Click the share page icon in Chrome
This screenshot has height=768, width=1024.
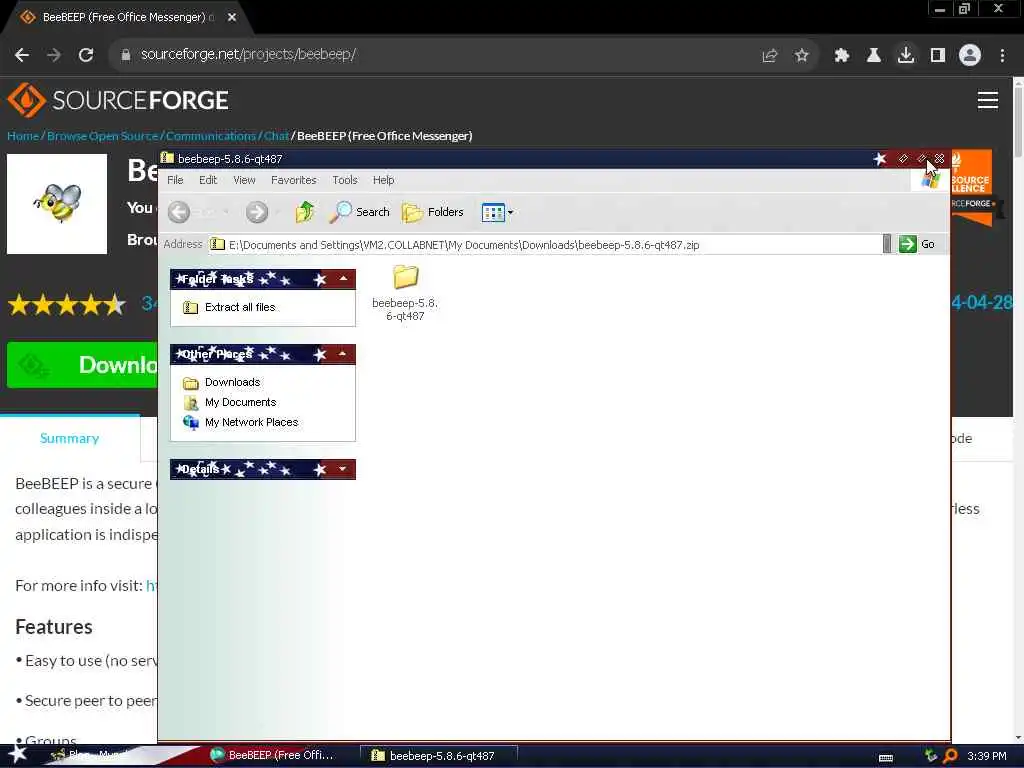point(770,56)
